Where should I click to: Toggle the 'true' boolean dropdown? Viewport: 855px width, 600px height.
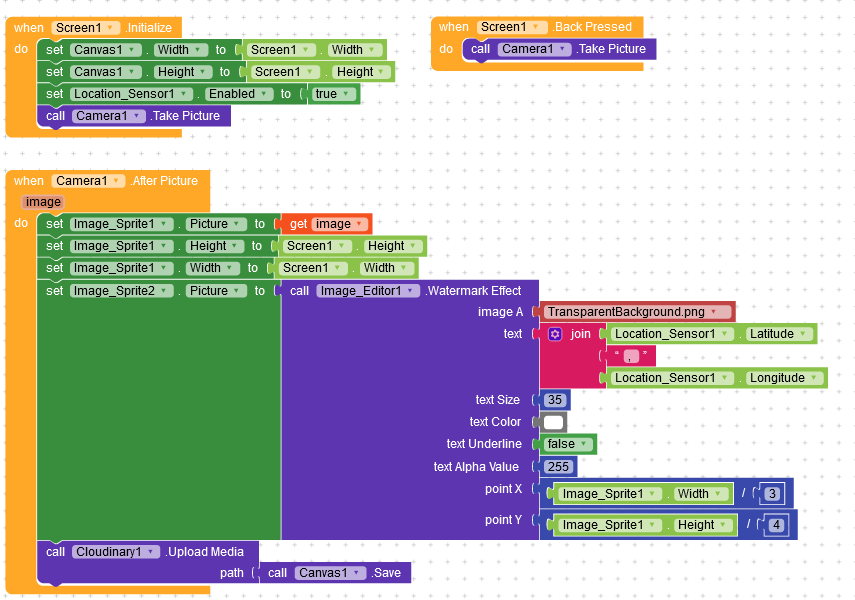click(332, 94)
